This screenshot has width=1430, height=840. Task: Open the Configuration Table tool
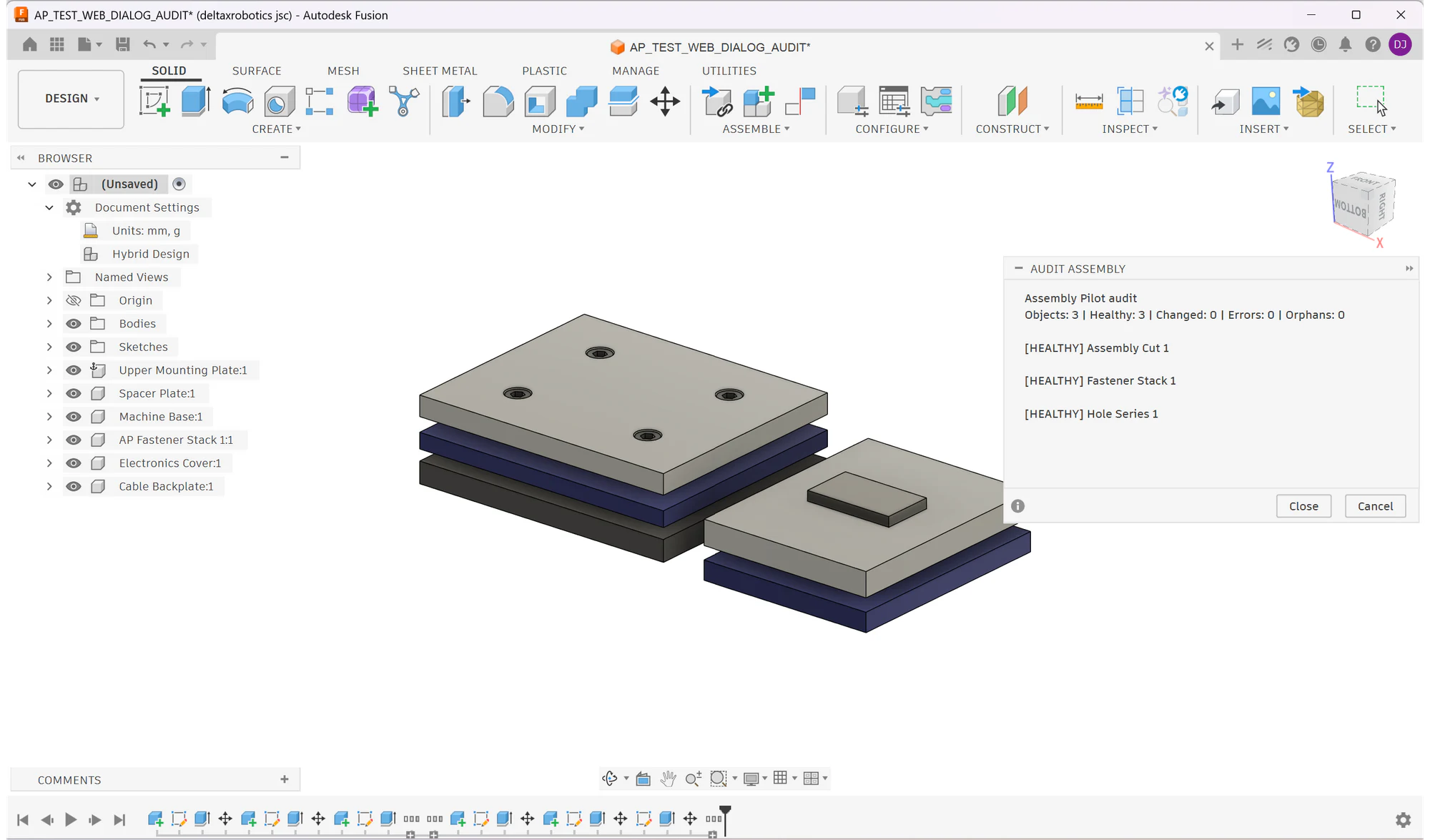(x=894, y=101)
